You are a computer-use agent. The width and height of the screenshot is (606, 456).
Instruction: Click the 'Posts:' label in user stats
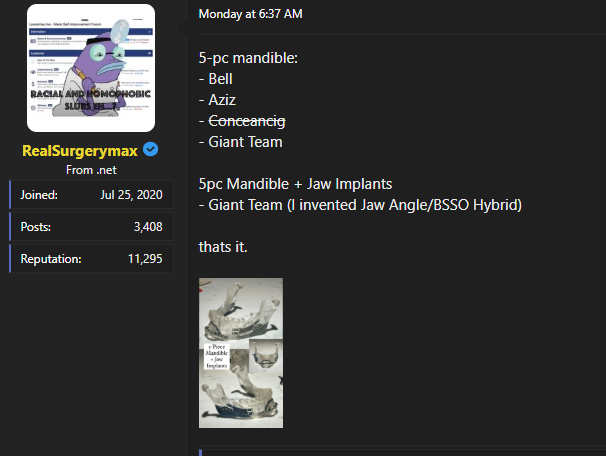coord(35,227)
